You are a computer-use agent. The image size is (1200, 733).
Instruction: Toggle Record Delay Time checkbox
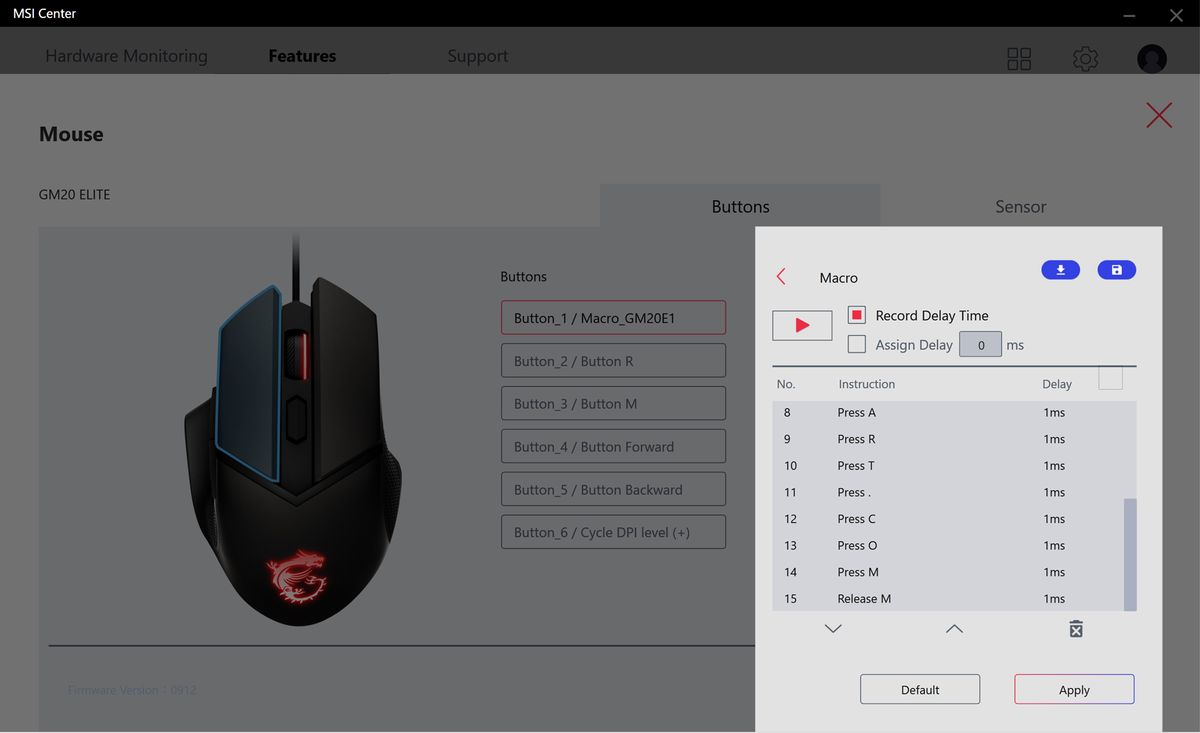click(x=857, y=315)
